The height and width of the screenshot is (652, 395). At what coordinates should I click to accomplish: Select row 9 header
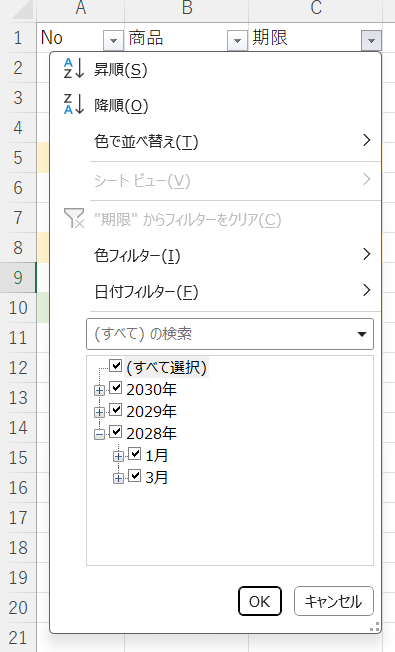point(18,277)
